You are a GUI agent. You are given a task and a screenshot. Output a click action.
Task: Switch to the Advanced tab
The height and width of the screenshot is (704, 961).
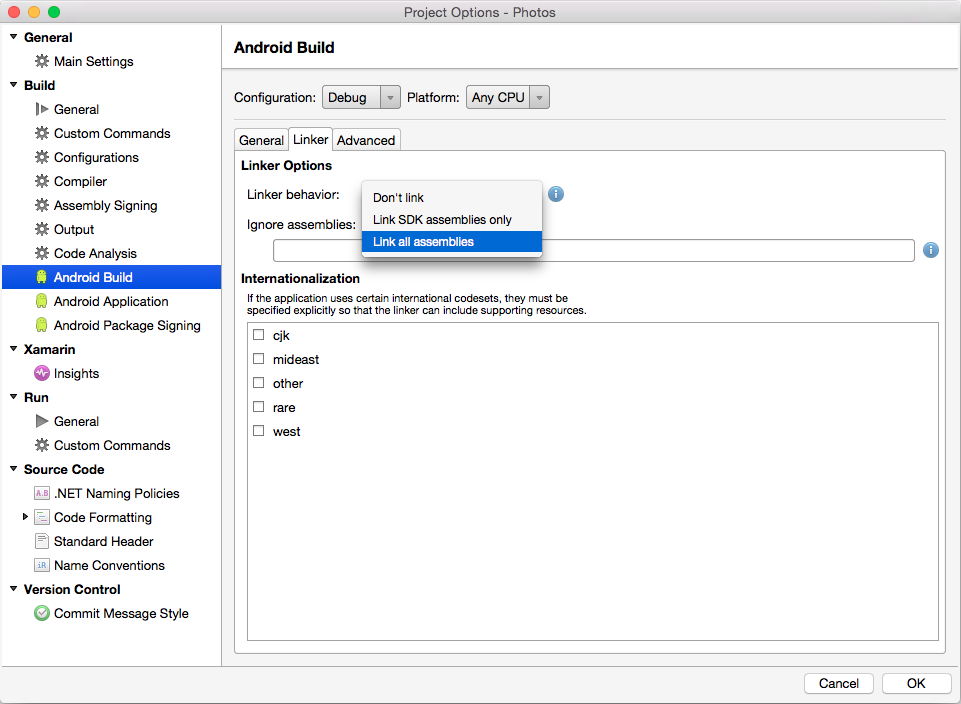click(x=366, y=140)
